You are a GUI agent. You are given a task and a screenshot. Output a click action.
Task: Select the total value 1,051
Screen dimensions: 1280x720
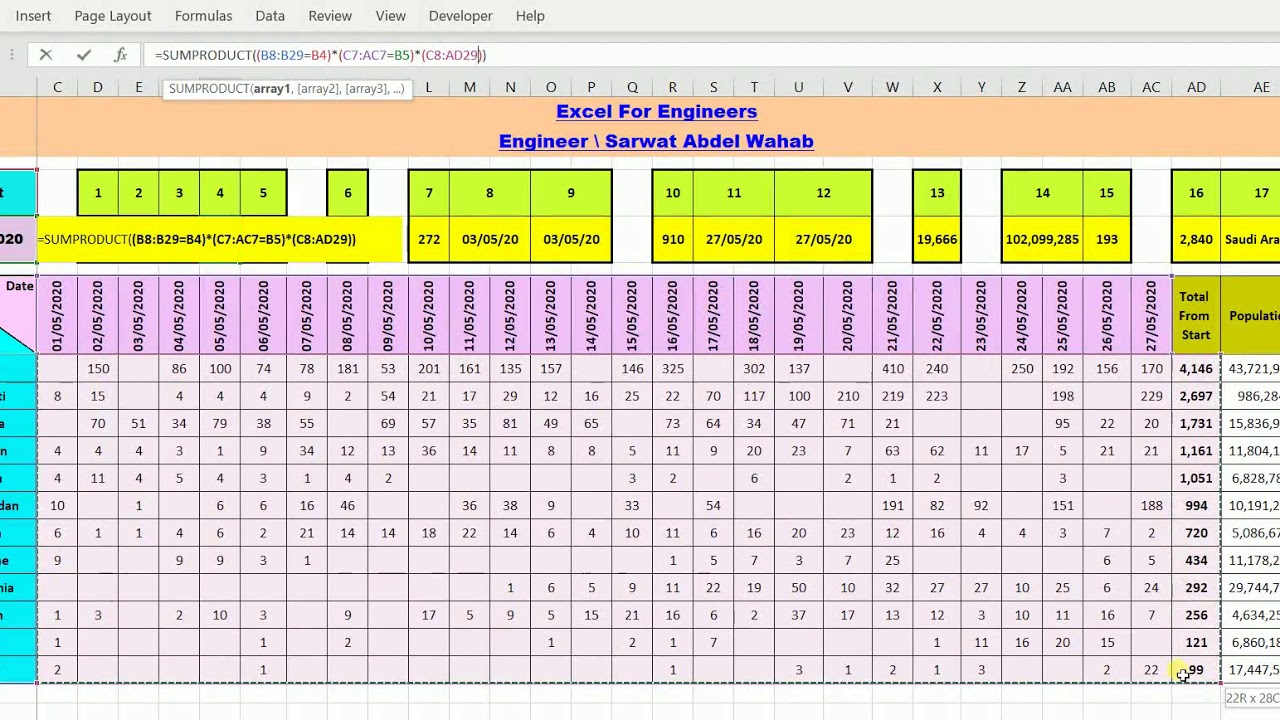click(1196, 479)
